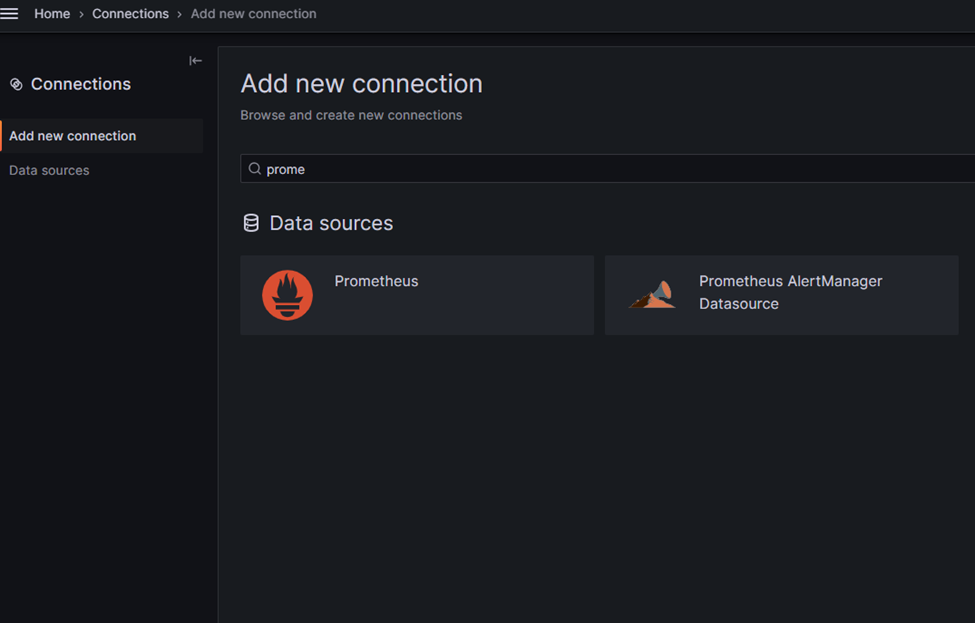This screenshot has height=623, width=975.
Task: Go to Home via the breadcrumb
Action: point(52,14)
